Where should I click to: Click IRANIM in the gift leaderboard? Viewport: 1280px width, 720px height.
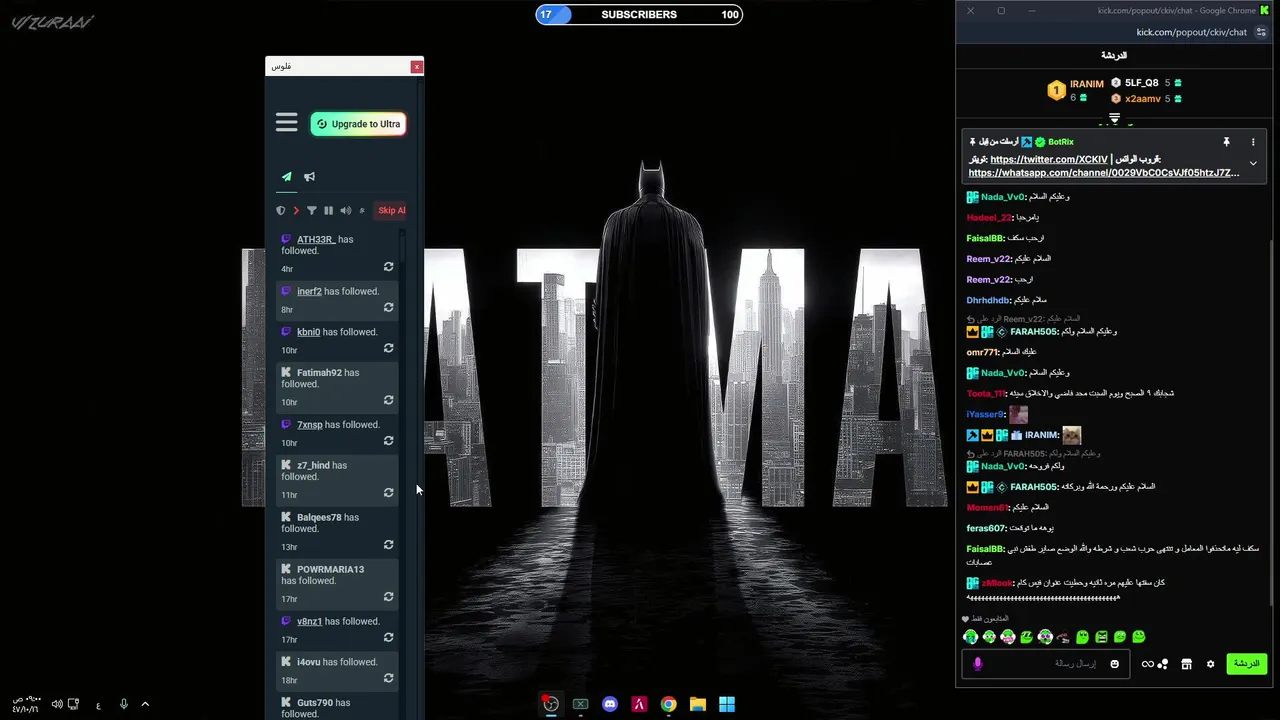pyautogui.click(x=1087, y=84)
